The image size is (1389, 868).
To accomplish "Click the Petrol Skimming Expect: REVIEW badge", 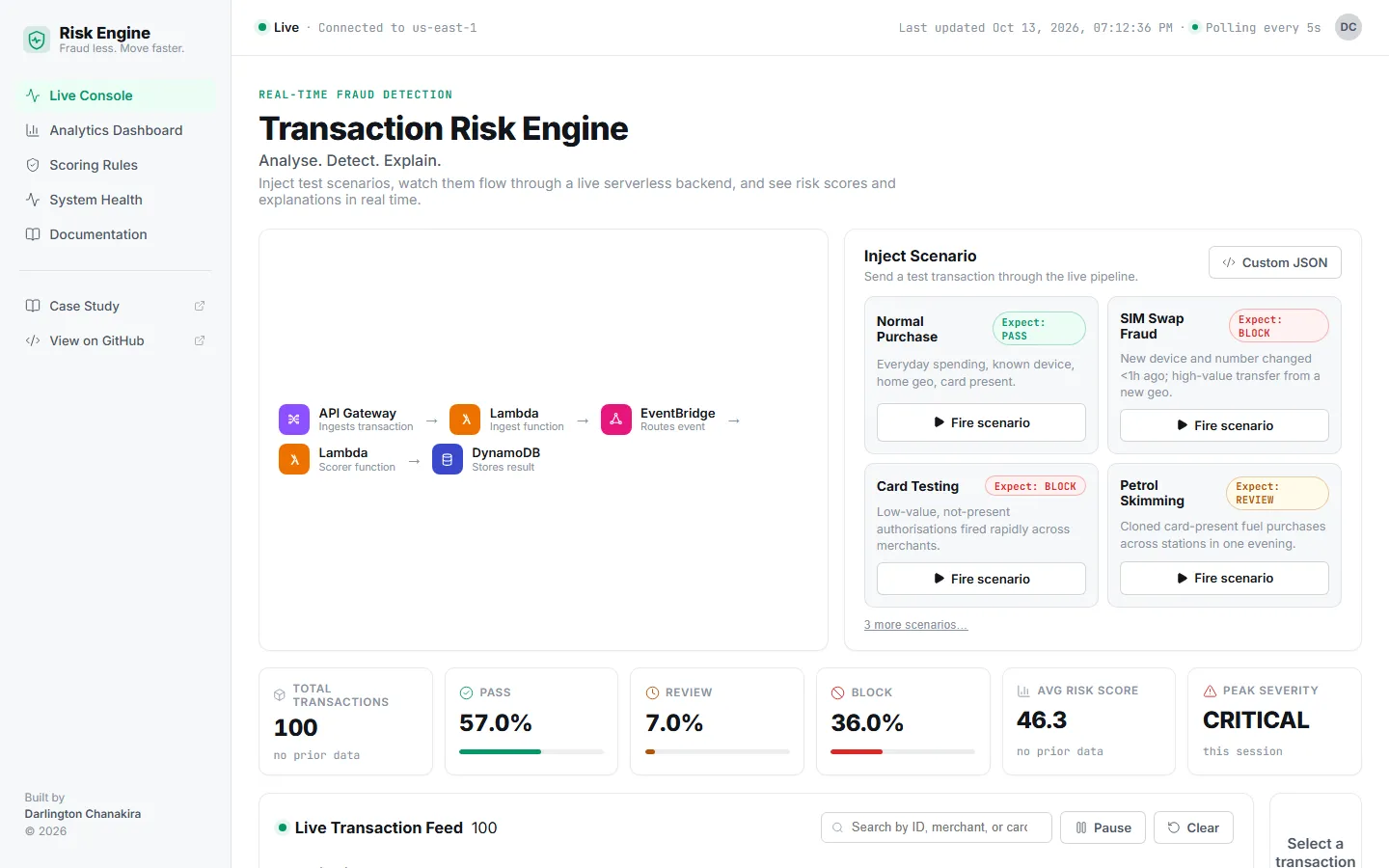I will (1277, 493).
